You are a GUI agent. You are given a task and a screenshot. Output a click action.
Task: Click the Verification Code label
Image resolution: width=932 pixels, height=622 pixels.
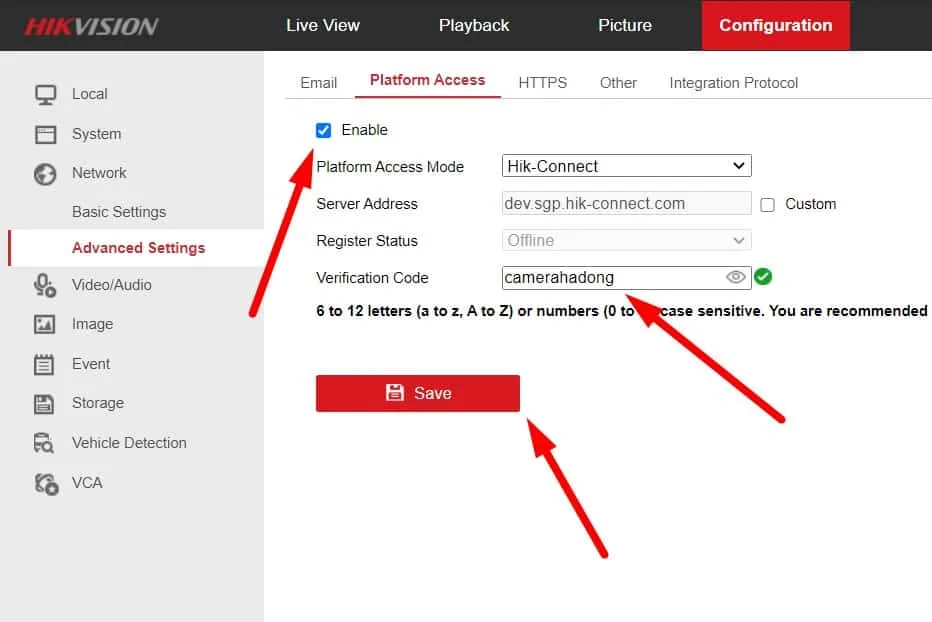click(372, 278)
